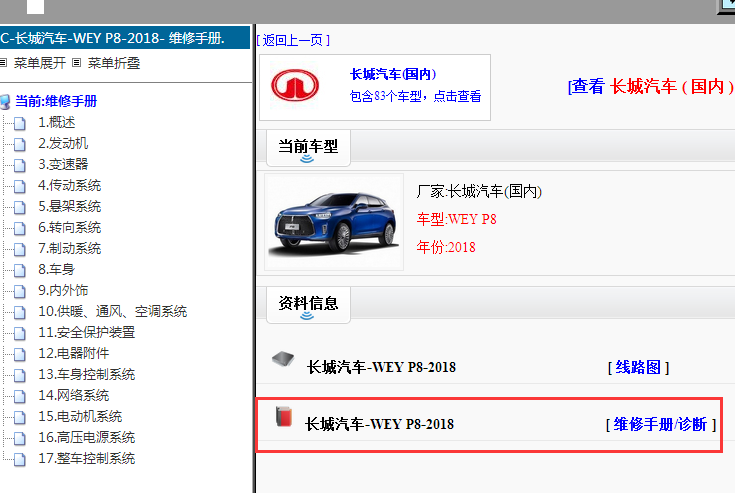Open the 6.转向系统 chapter
The height and width of the screenshot is (493, 735).
coord(69,227)
